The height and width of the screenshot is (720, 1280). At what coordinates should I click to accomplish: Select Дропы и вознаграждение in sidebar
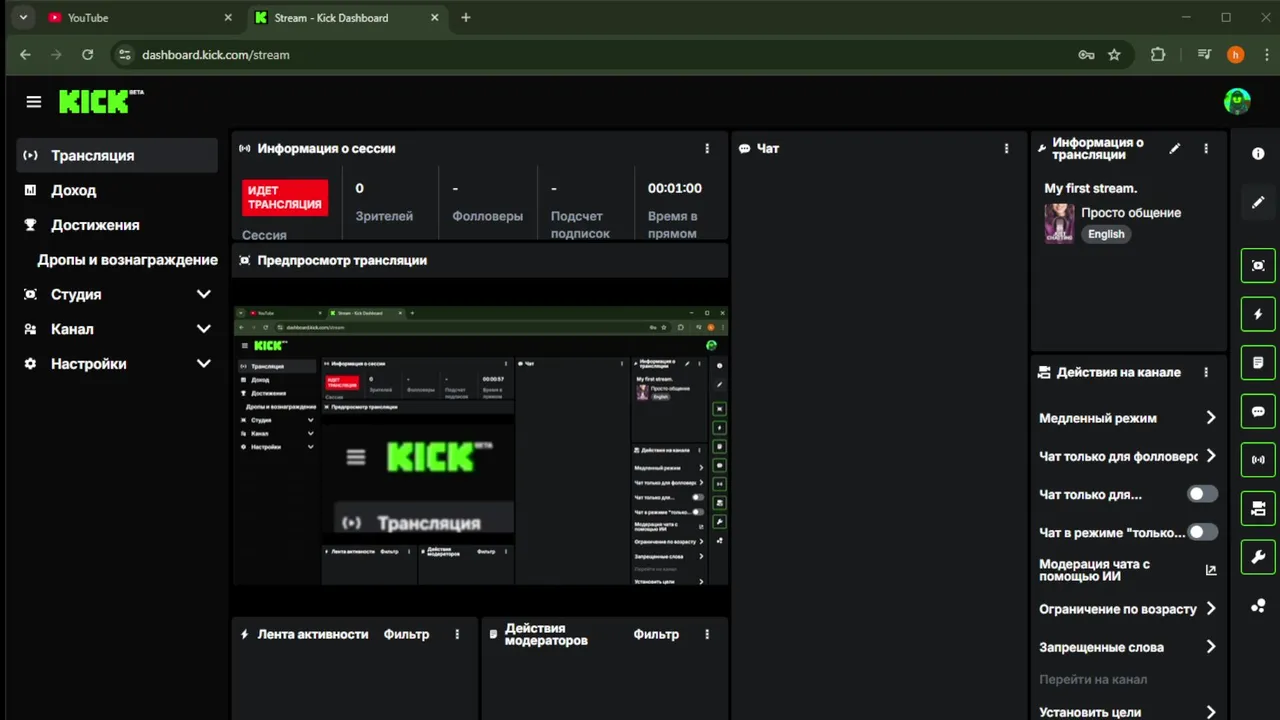pos(127,260)
